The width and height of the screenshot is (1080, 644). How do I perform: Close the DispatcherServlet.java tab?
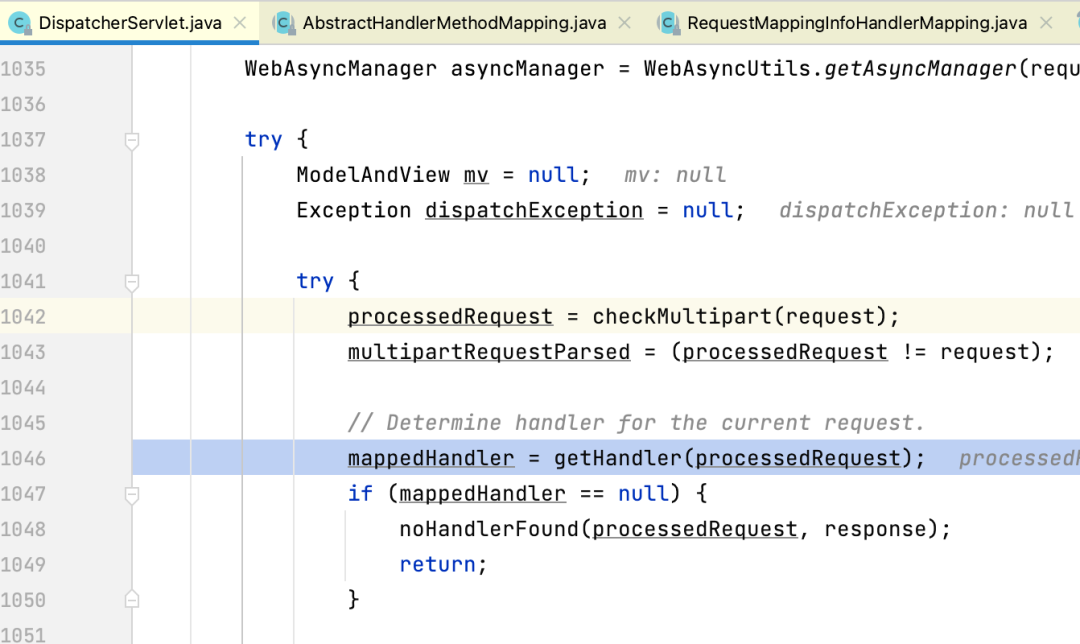(x=238, y=22)
